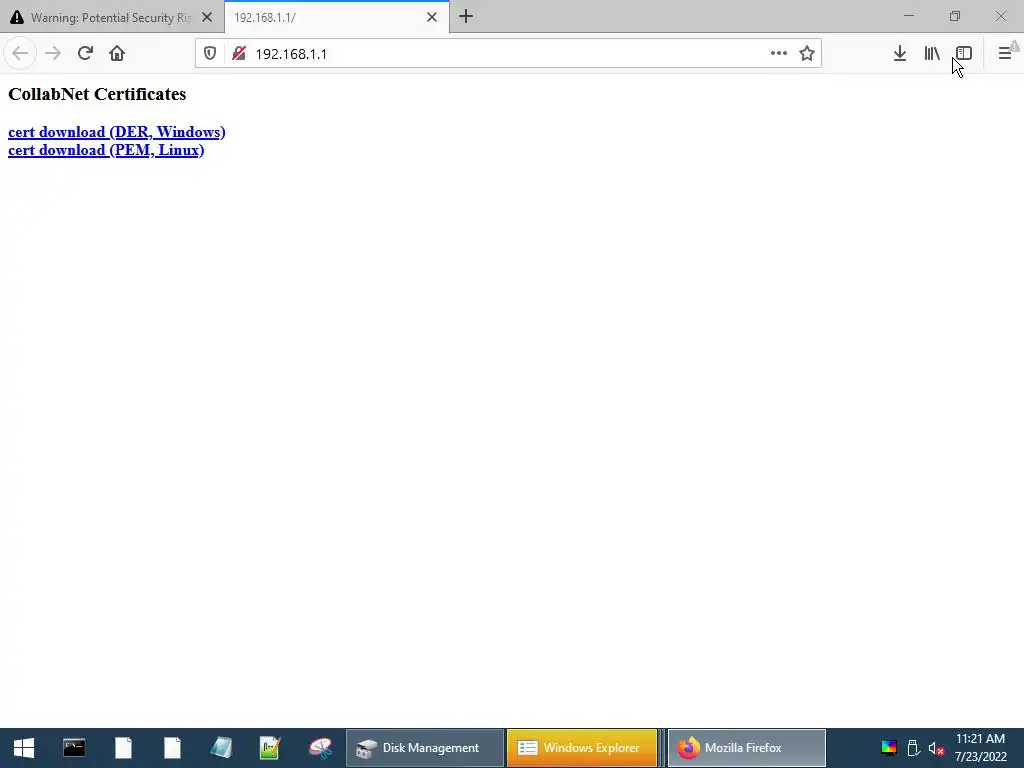This screenshot has width=1024, height=768.
Task: Restore down the Firefox window
Action: [955, 16]
